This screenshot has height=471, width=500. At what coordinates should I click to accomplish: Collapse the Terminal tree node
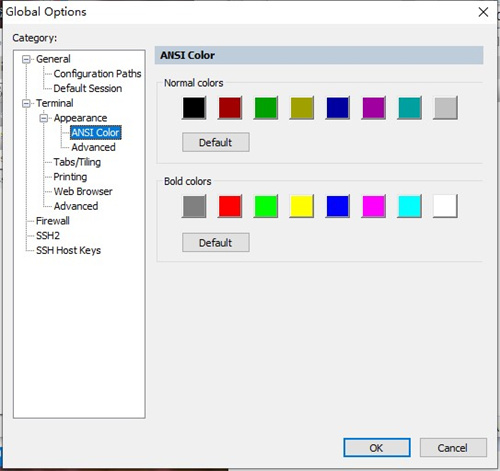(x=26, y=103)
